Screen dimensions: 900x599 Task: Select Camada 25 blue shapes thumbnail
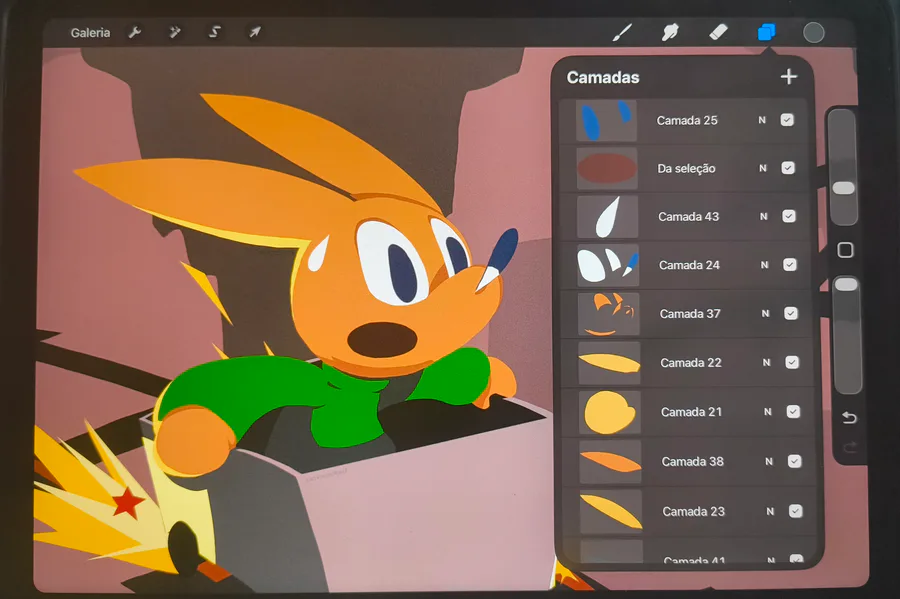pyautogui.click(x=606, y=120)
